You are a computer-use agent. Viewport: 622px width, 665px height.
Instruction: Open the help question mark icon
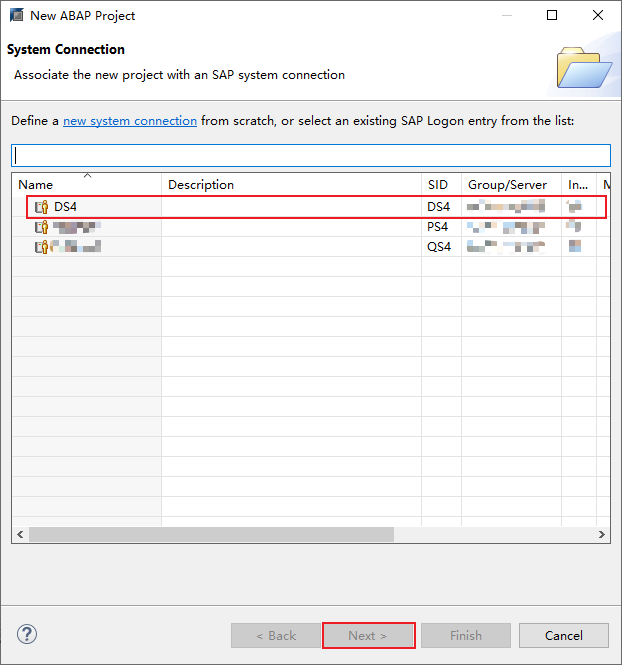click(x=27, y=635)
